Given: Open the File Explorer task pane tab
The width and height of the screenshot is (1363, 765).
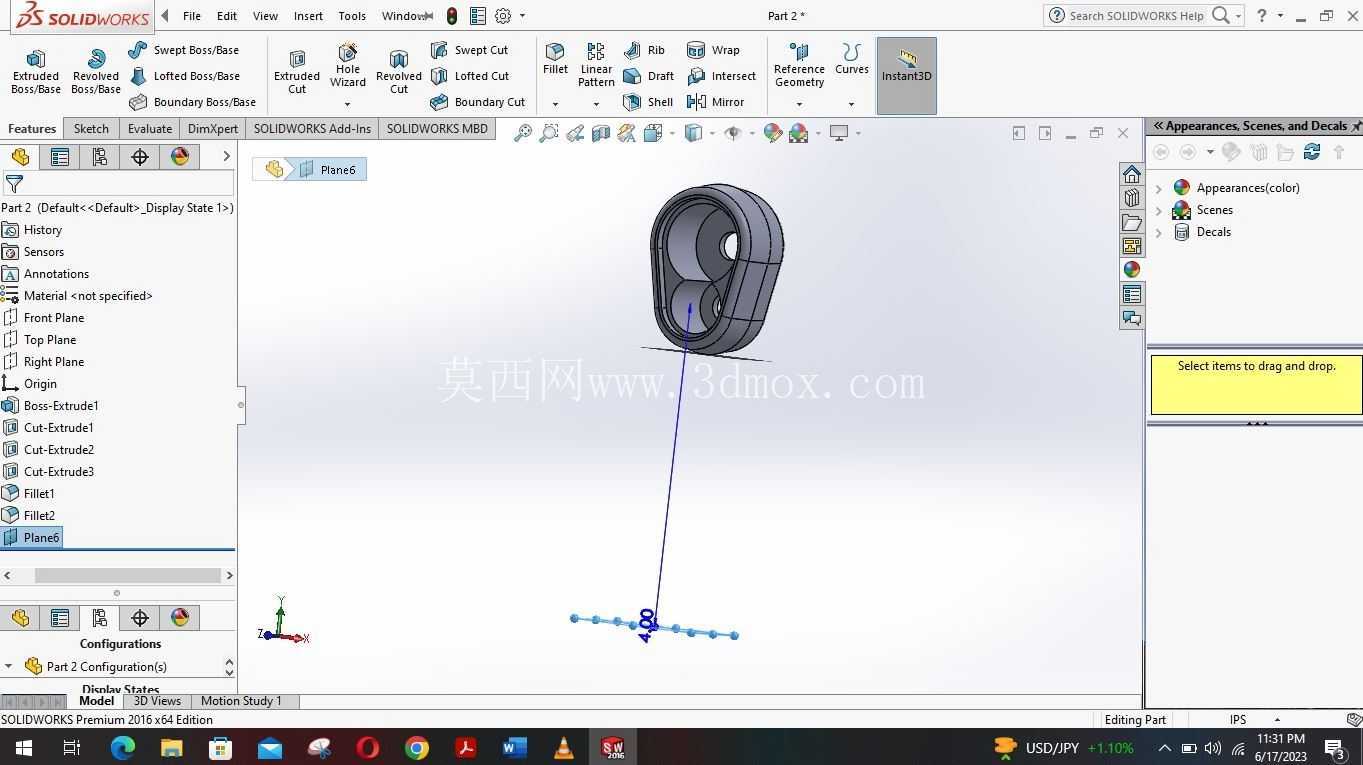Looking at the screenshot, I should tap(1131, 222).
